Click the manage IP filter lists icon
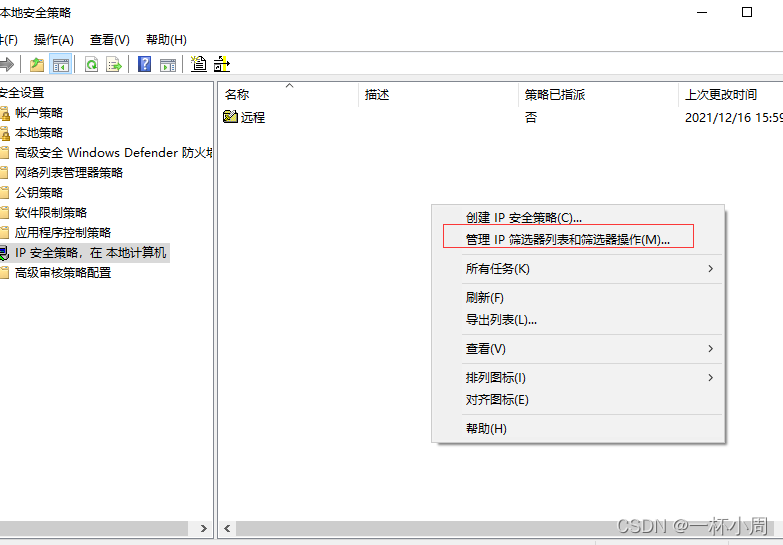 (222, 64)
